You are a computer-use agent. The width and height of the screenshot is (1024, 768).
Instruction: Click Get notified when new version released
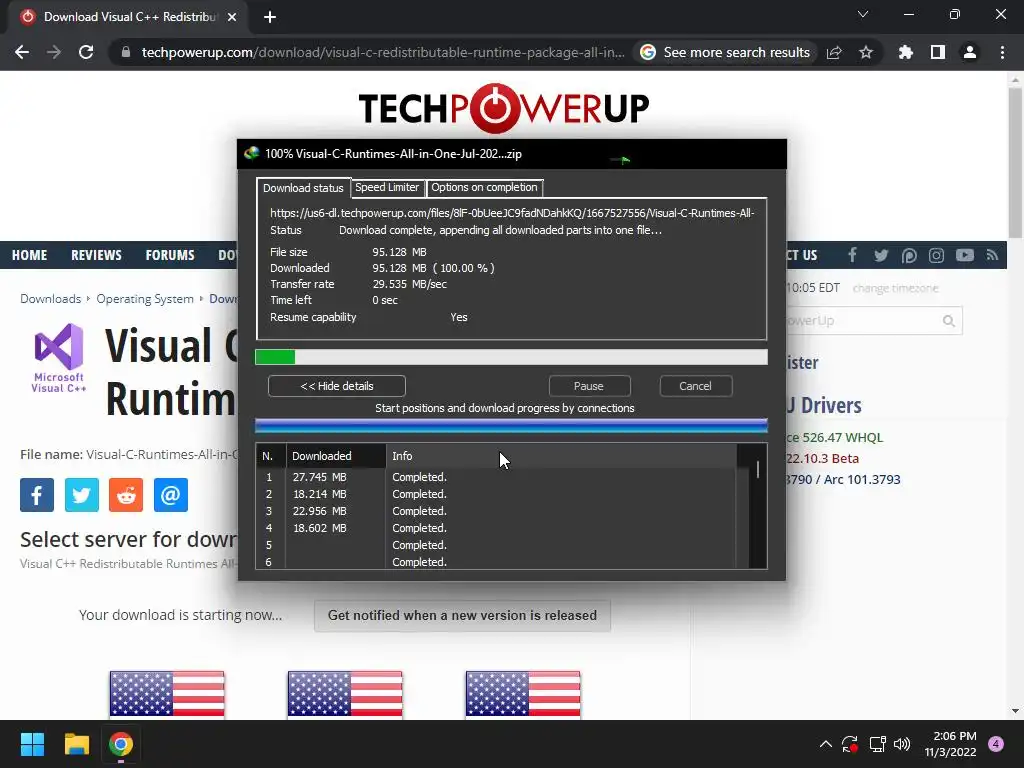point(462,616)
